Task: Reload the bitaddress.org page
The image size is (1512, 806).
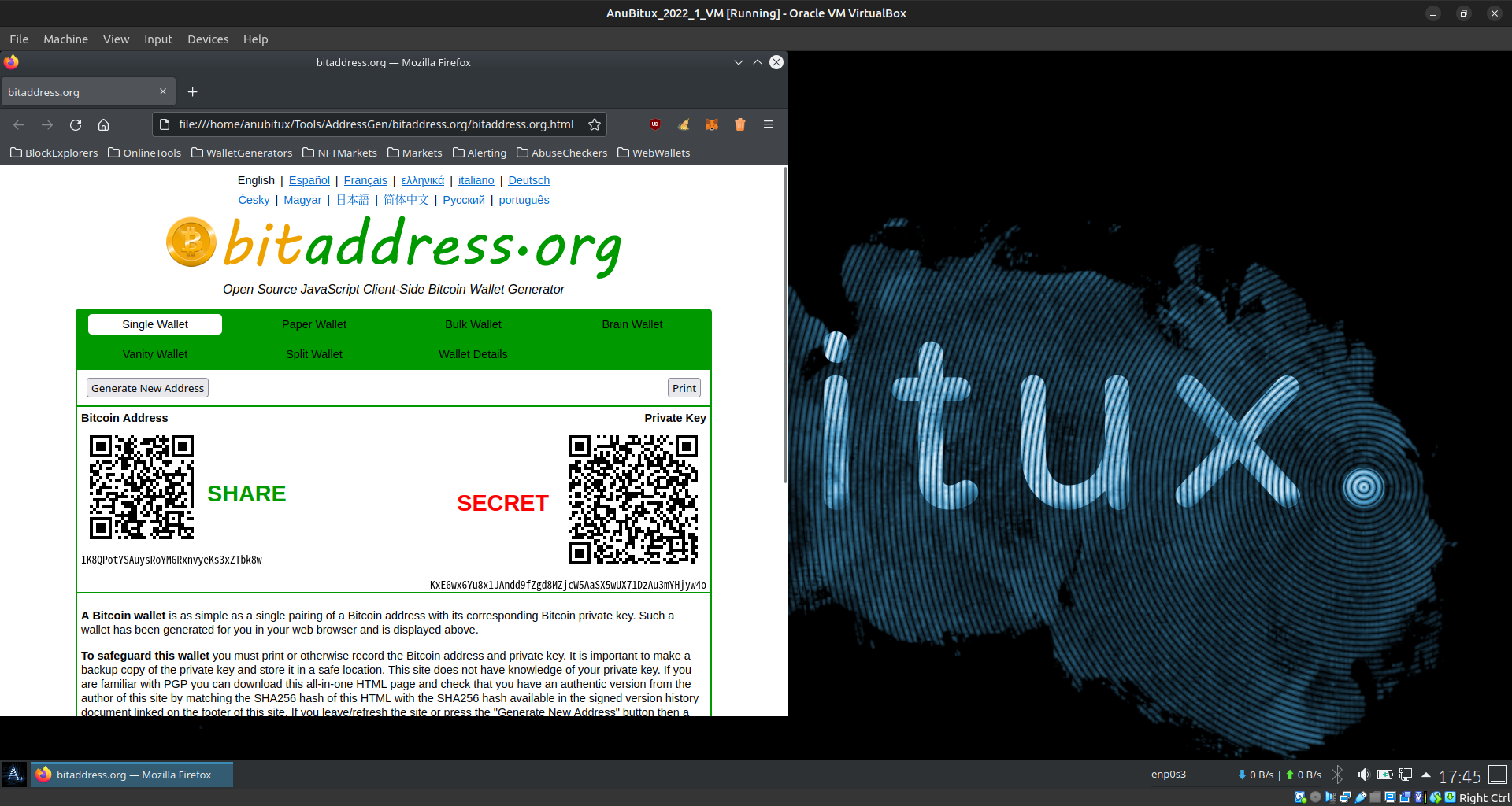Action: click(76, 124)
